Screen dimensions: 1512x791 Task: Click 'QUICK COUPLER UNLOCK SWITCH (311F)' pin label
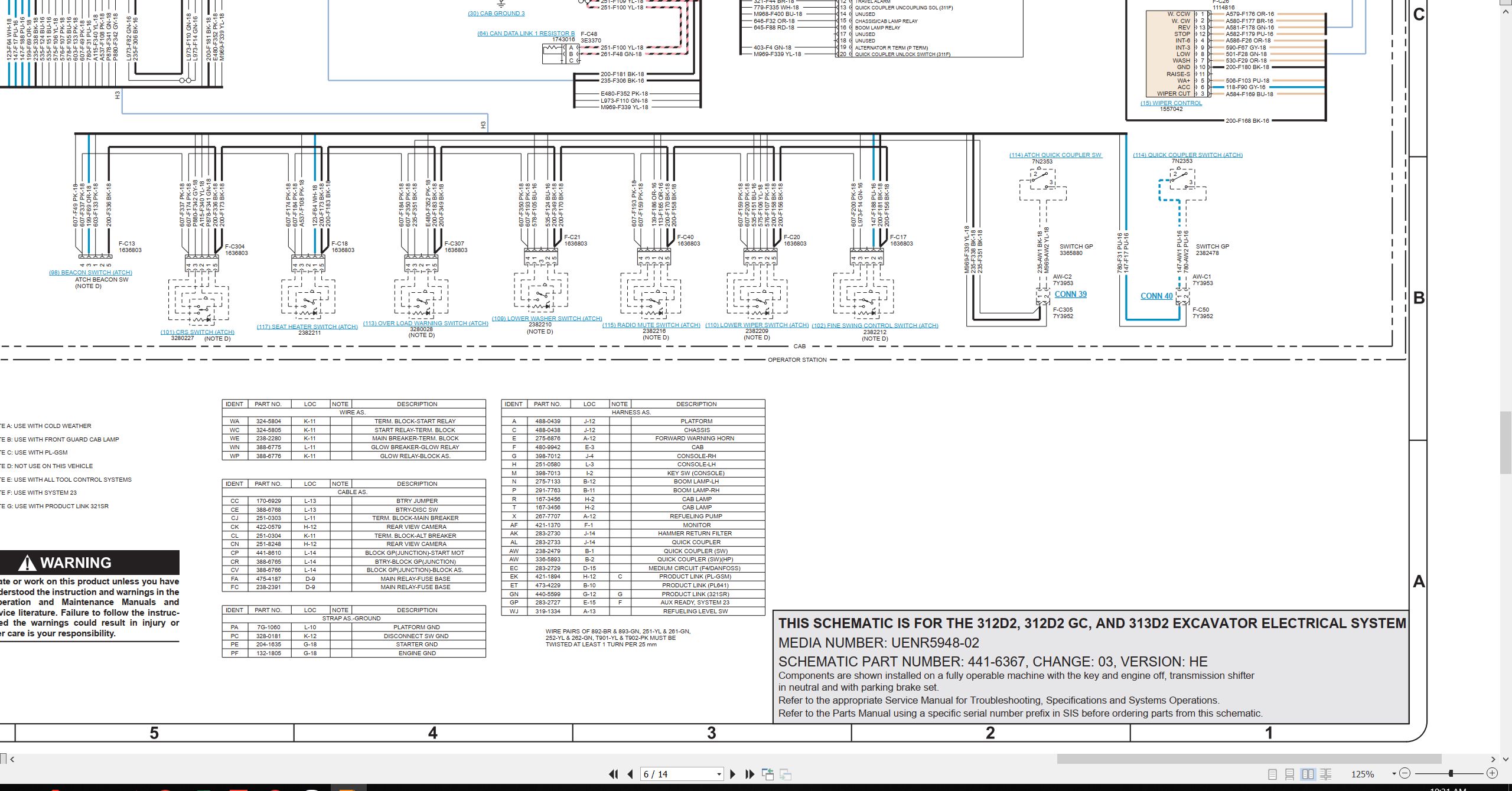(902, 54)
